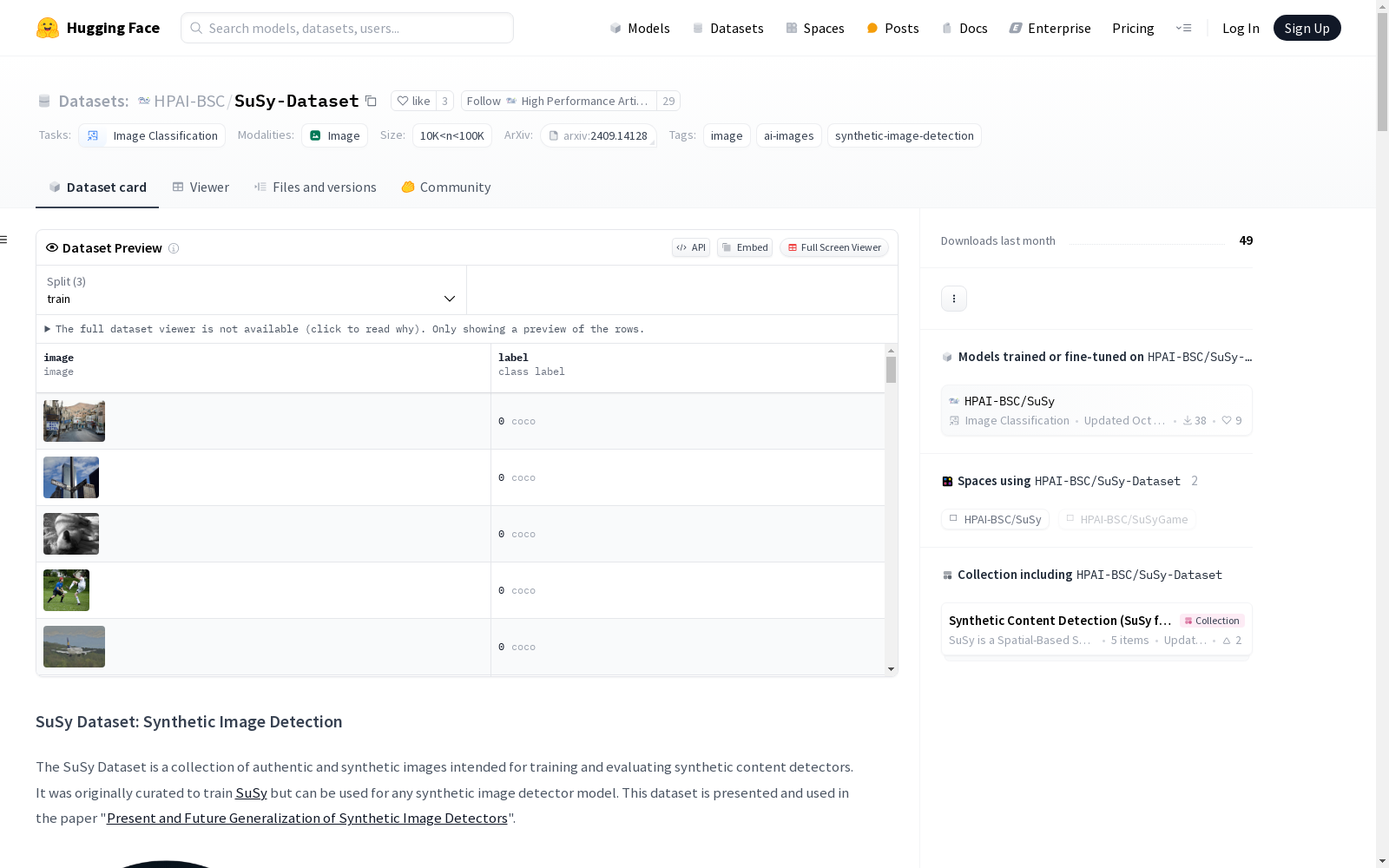
Task: Click the label column header
Action: [x=688, y=368]
